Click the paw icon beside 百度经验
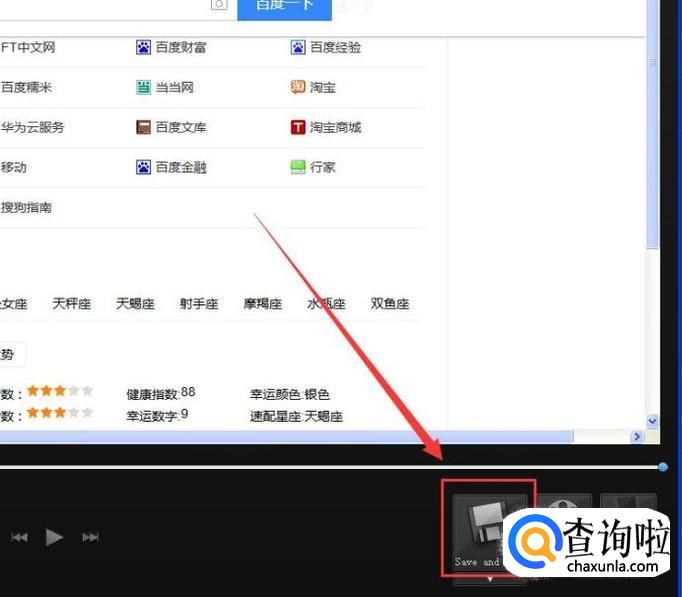This screenshot has width=682, height=597. pos(298,47)
